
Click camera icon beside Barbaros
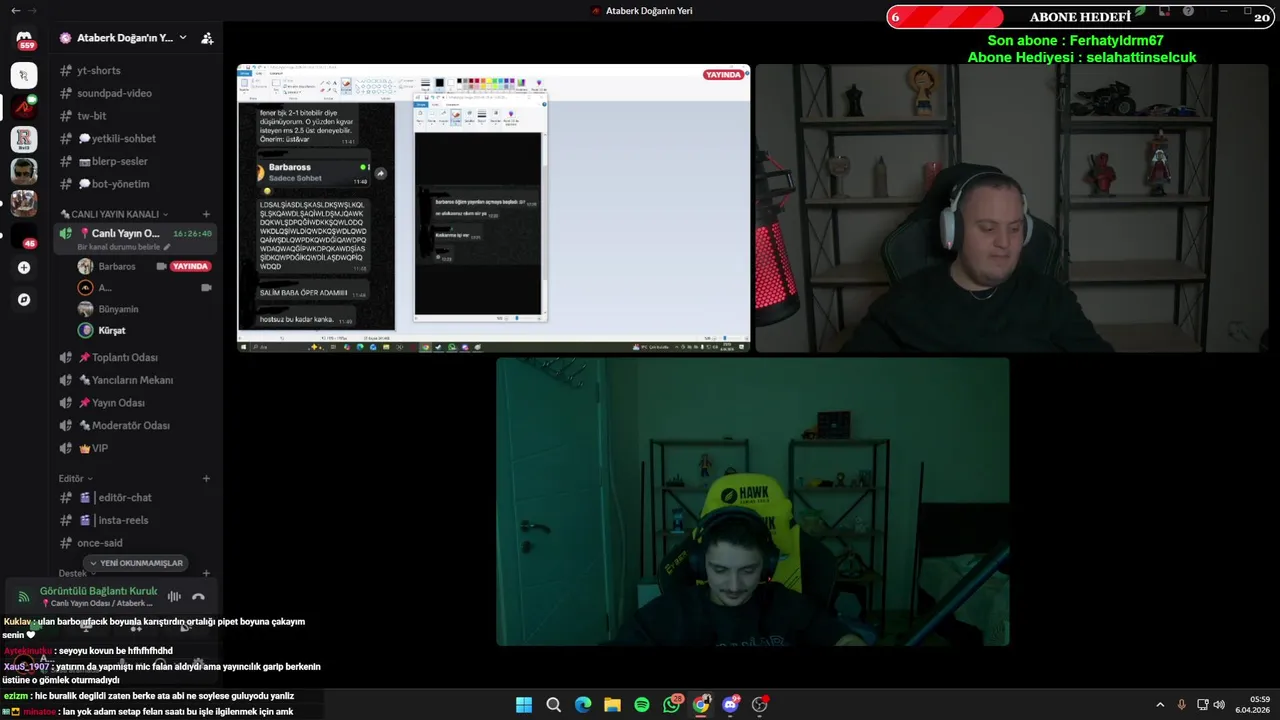tap(161, 266)
